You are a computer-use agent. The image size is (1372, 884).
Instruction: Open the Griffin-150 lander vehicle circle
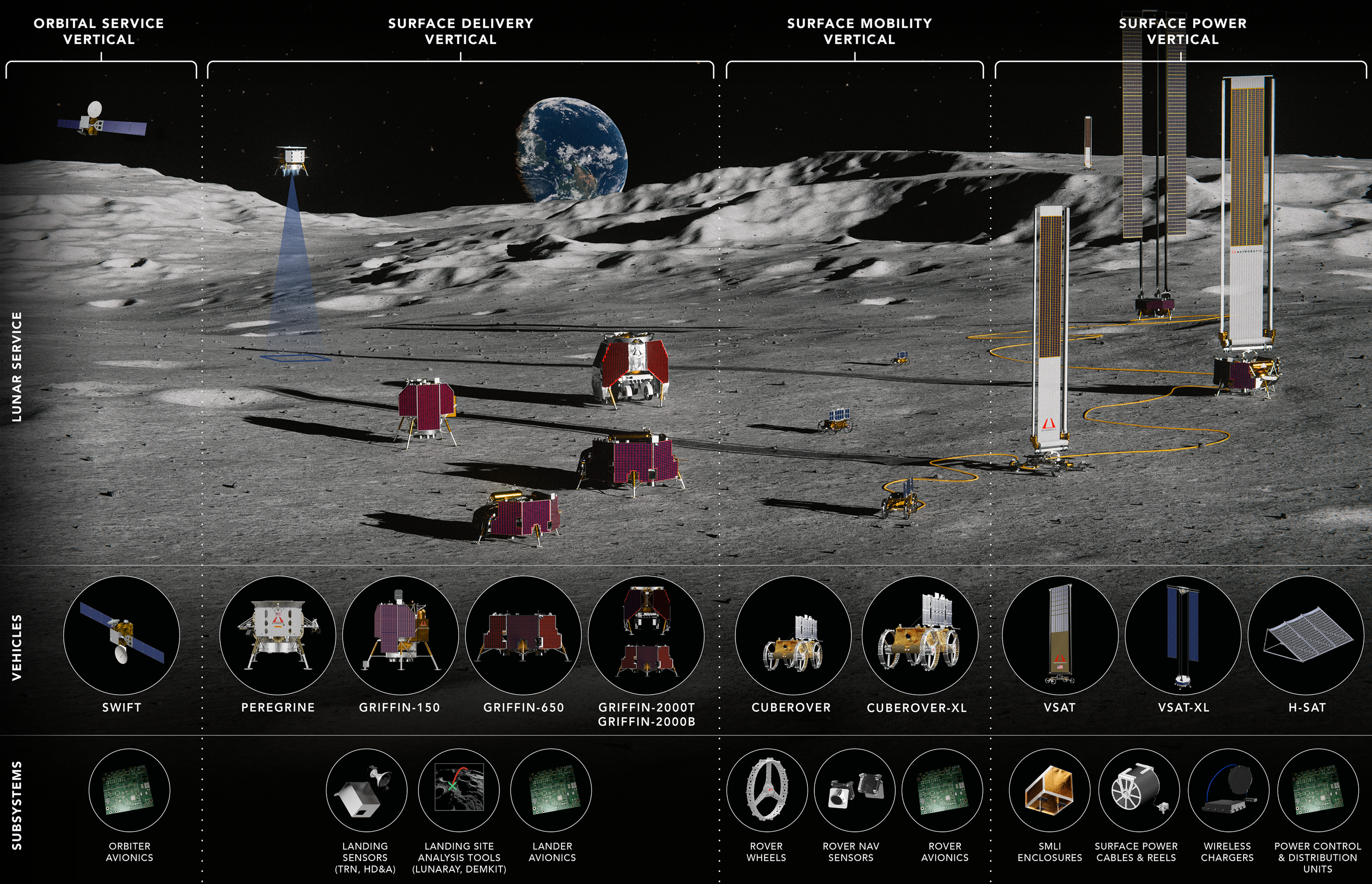pyautogui.click(x=401, y=635)
